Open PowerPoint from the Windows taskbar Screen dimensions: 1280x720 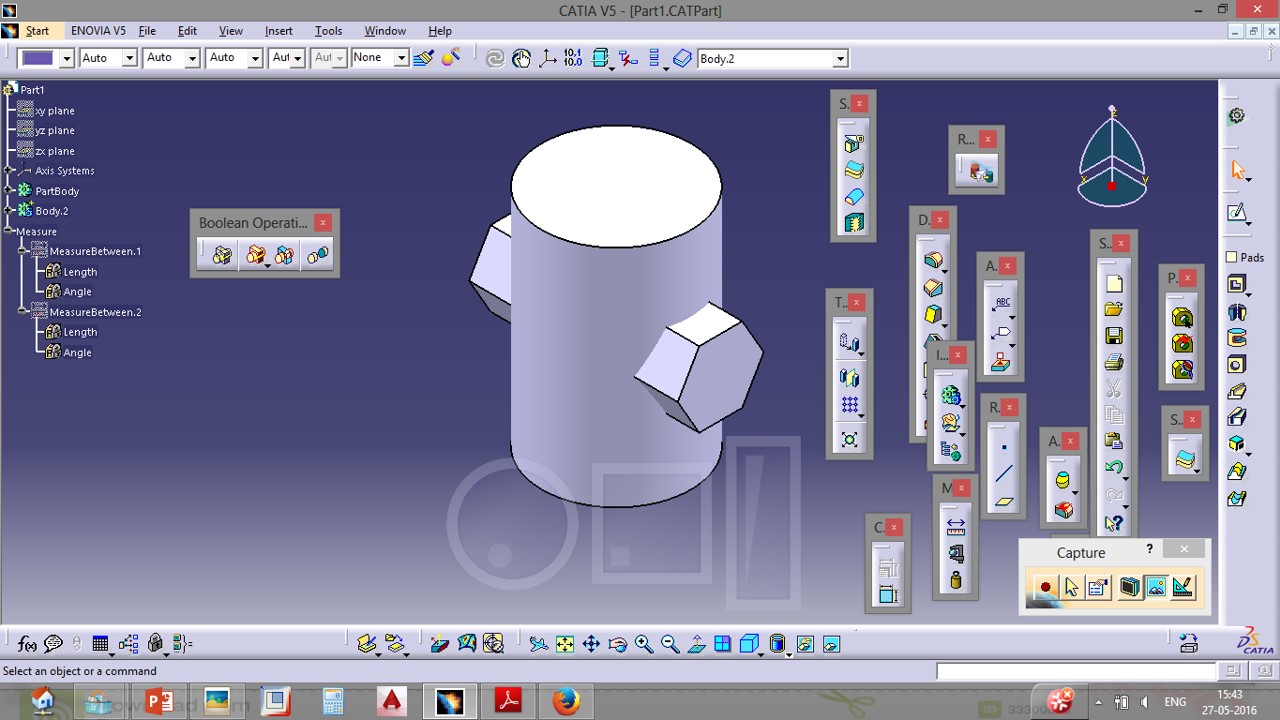tap(160, 701)
